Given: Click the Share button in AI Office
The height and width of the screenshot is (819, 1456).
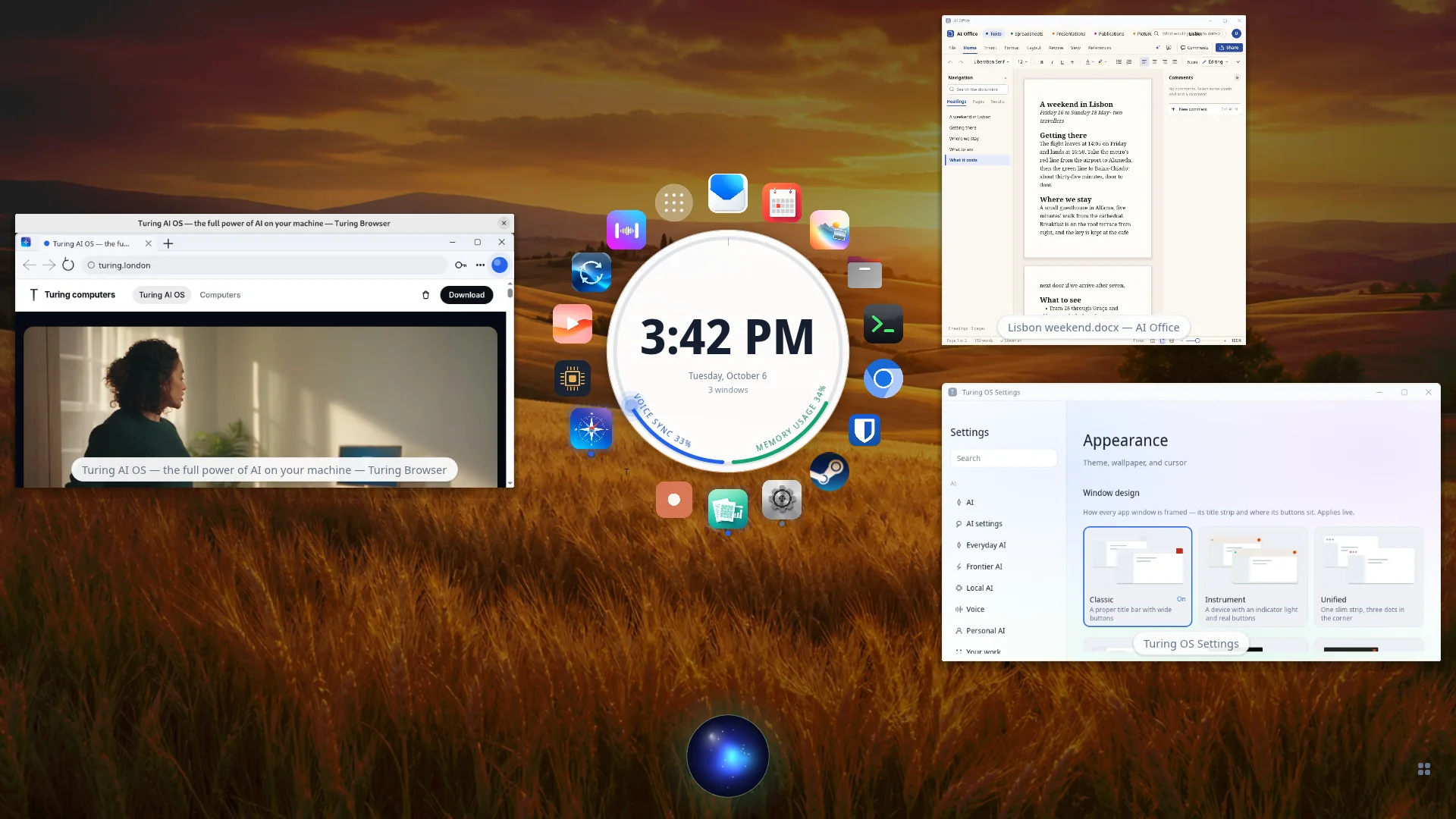Looking at the screenshot, I should click(1229, 48).
